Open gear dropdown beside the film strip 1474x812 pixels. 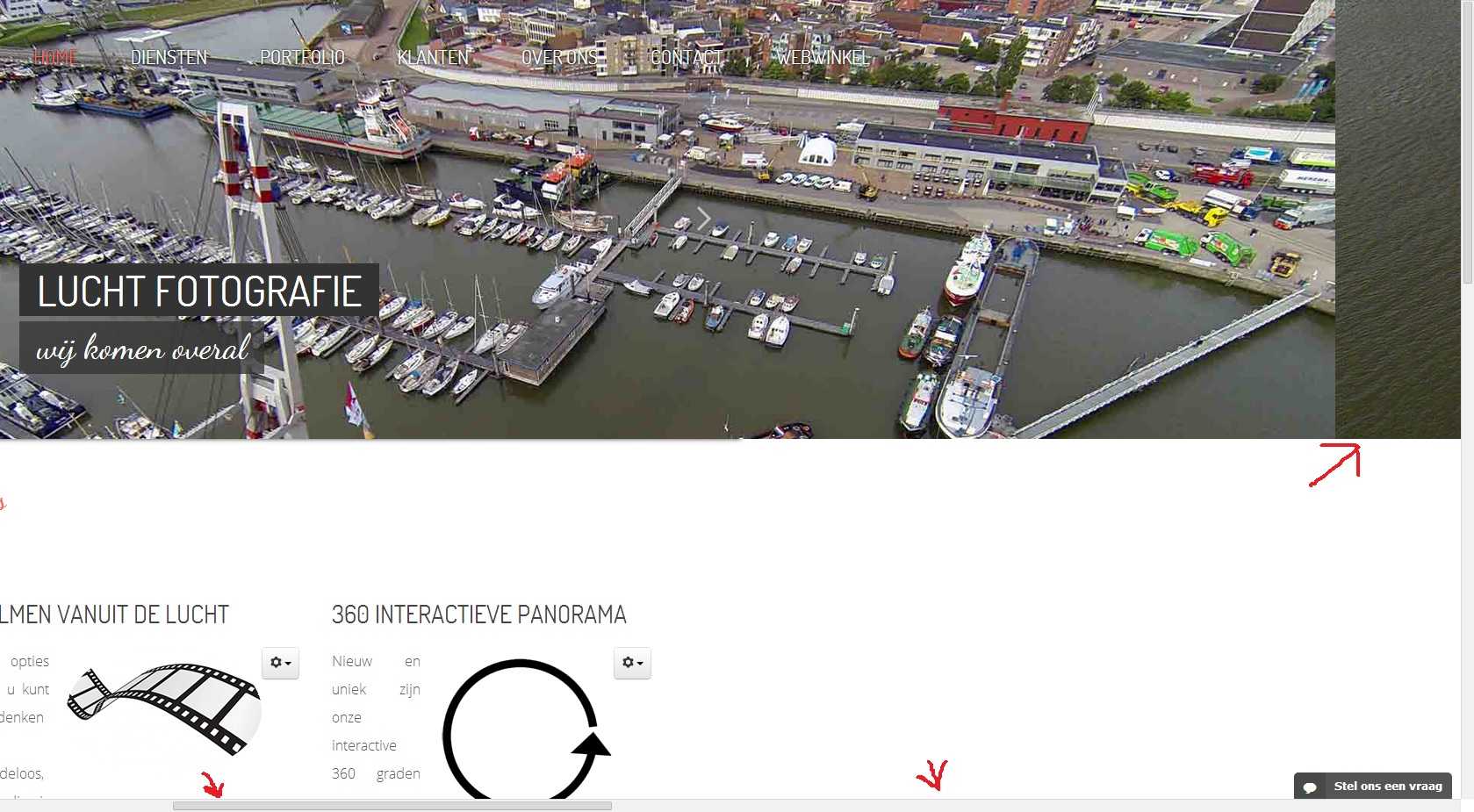[x=280, y=663]
